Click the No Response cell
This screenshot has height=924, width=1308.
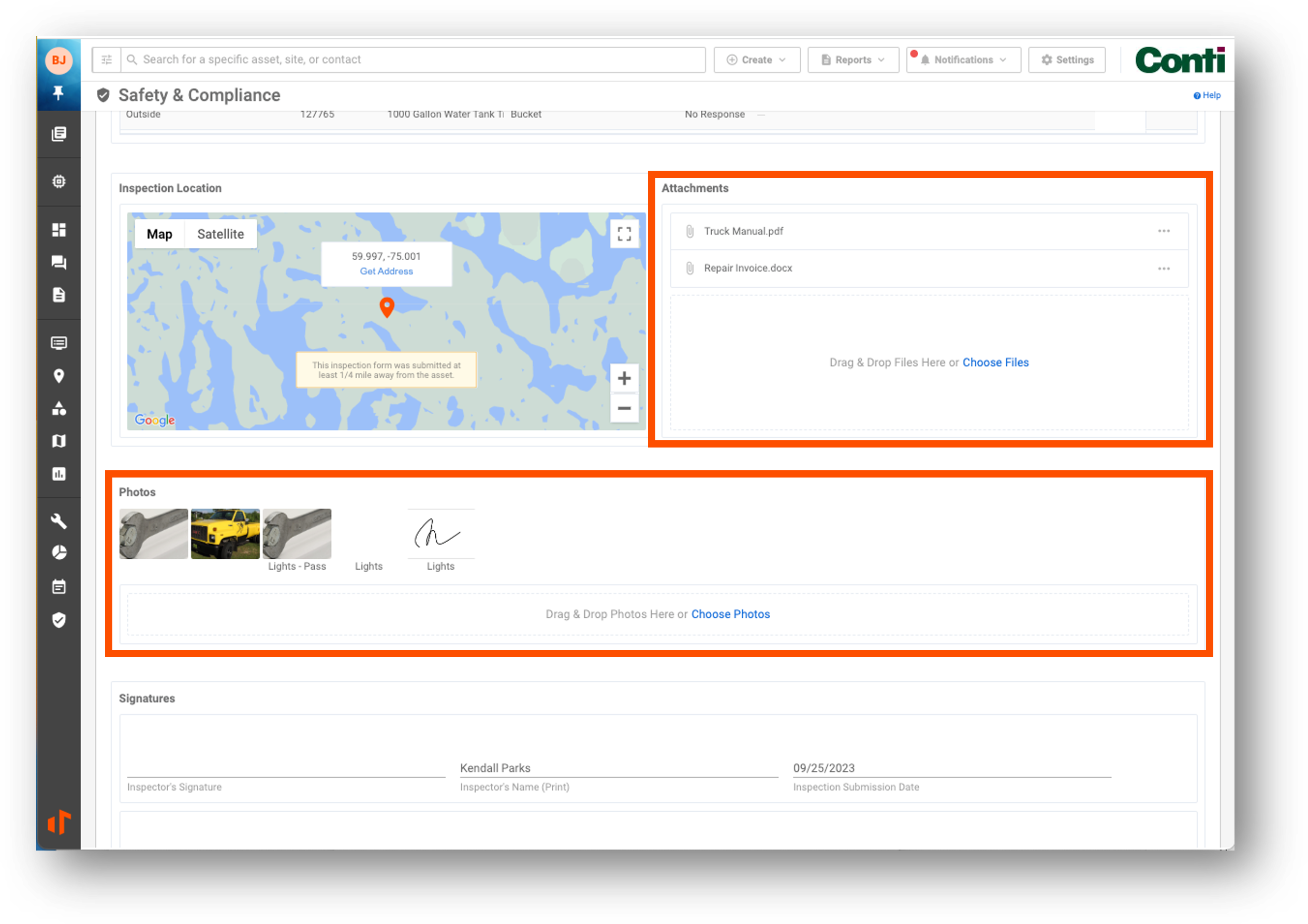pos(714,114)
